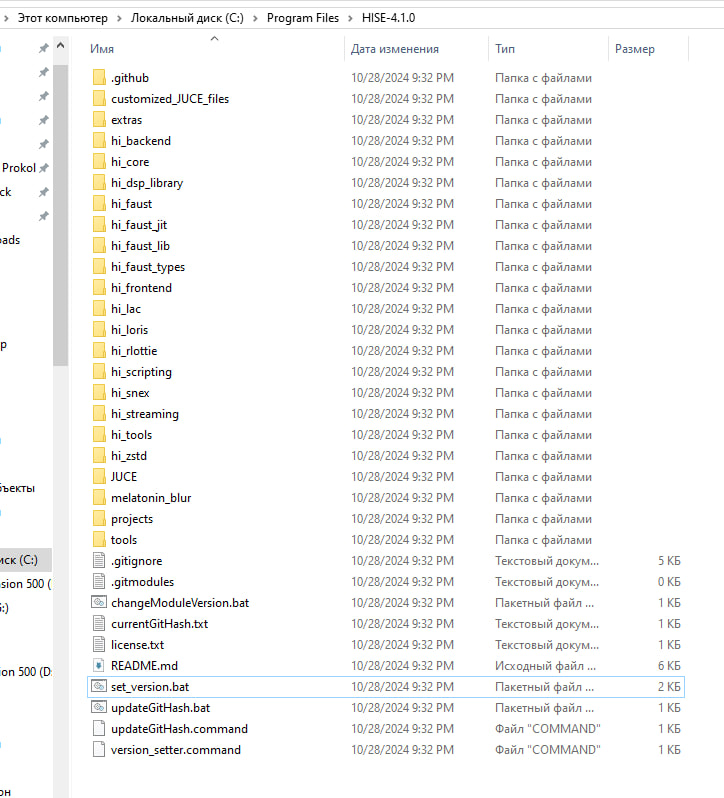Viewport: 724px width, 798px height.
Task: Go to Локальный диск (C:) breadcrumb
Action: pyautogui.click(x=187, y=18)
